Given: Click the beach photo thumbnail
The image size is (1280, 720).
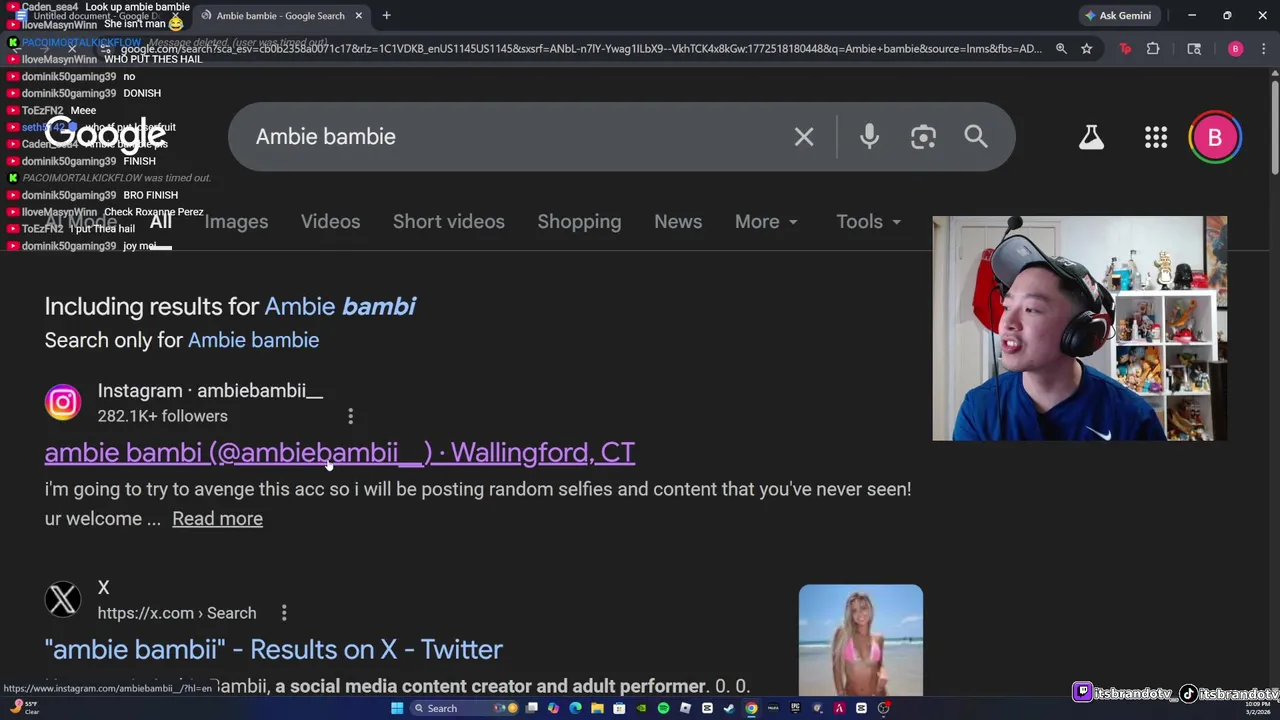Looking at the screenshot, I should 861,640.
